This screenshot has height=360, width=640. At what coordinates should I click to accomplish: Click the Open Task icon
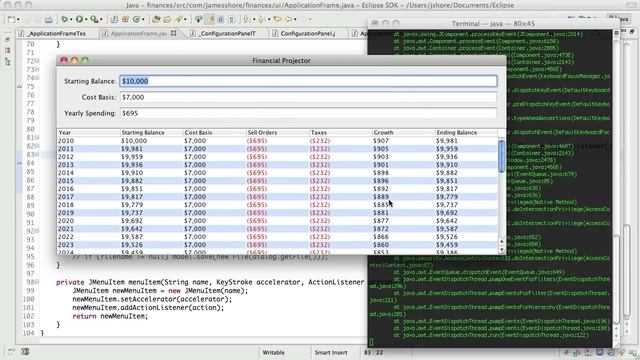pyautogui.click(x=167, y=19)
